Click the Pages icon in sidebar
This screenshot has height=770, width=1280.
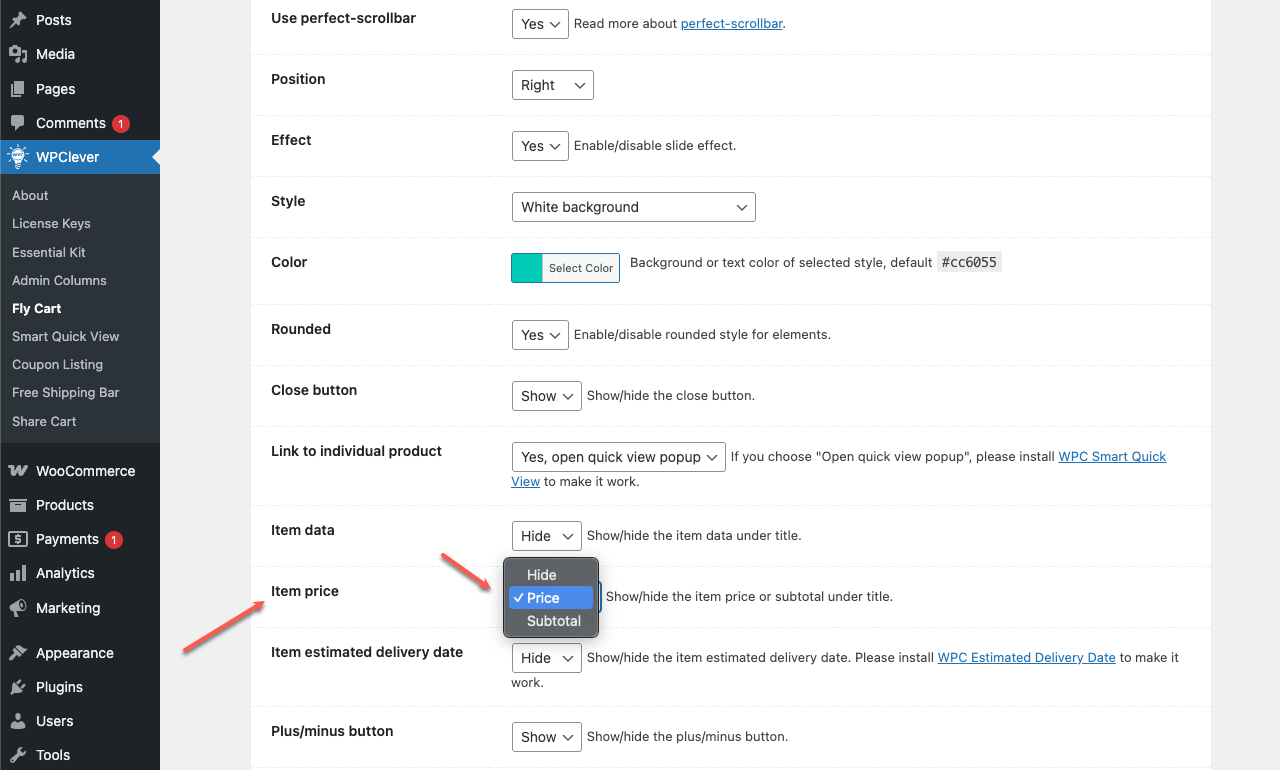18,89
